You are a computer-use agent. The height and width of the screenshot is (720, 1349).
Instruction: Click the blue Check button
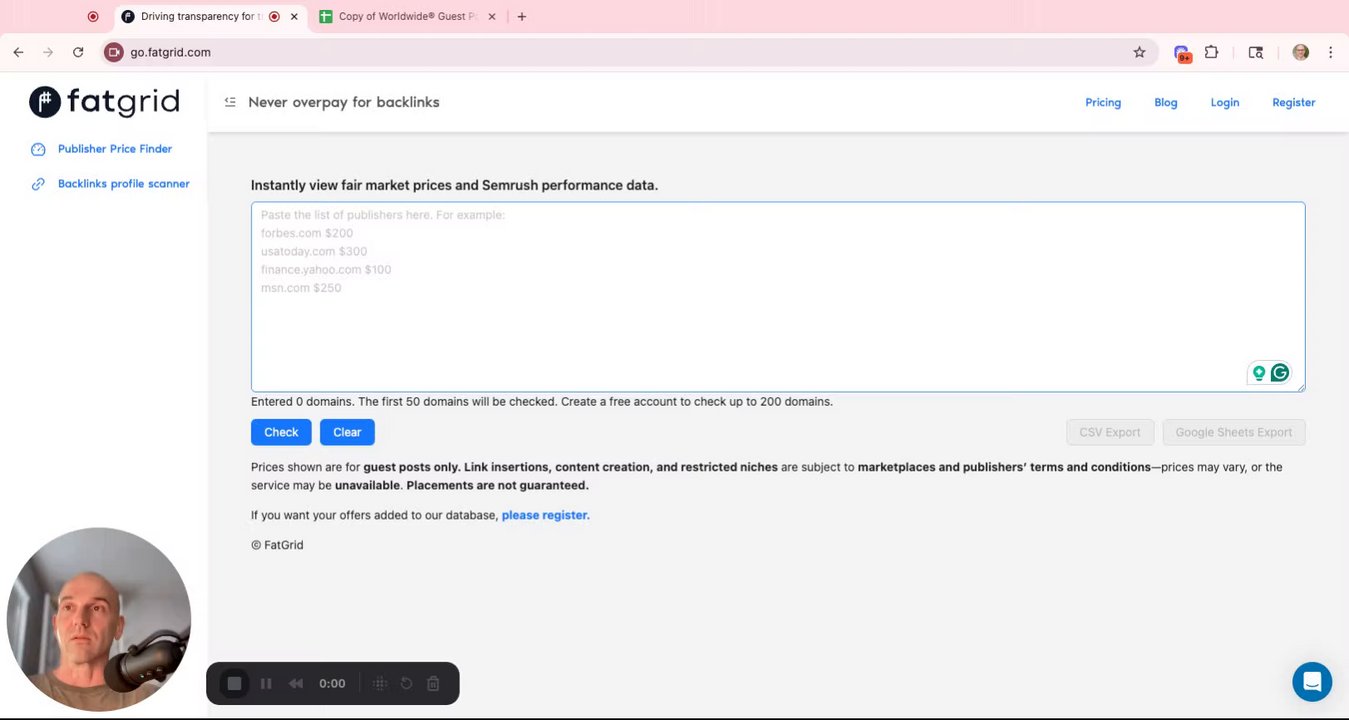[281, 432]
